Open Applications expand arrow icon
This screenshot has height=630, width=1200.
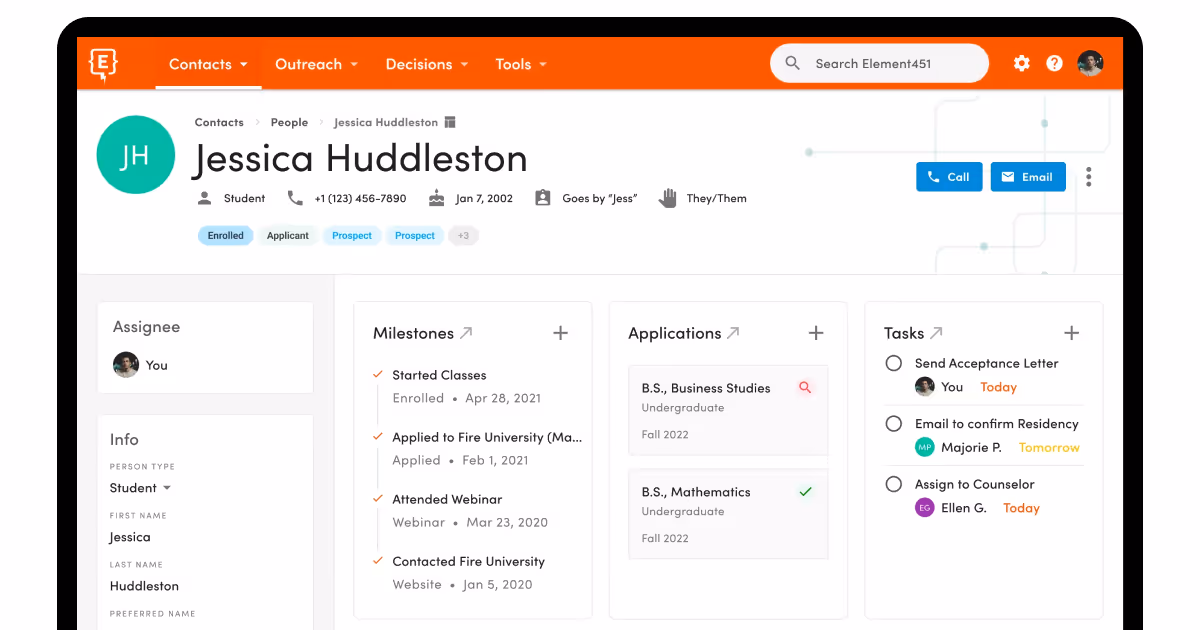click(x=733, y=333)
